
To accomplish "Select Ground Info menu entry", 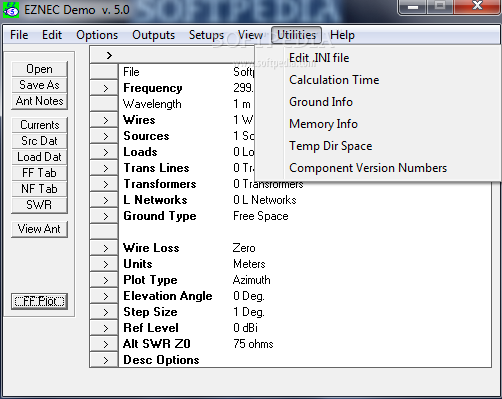I will pyautogui.click(x=377, y=102).
